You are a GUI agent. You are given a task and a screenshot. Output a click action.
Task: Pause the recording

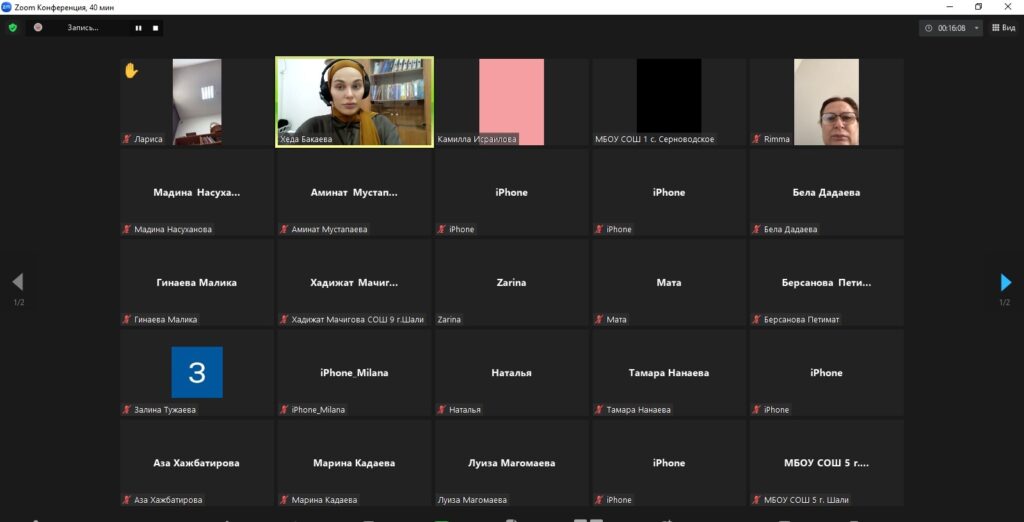point(138,28)
